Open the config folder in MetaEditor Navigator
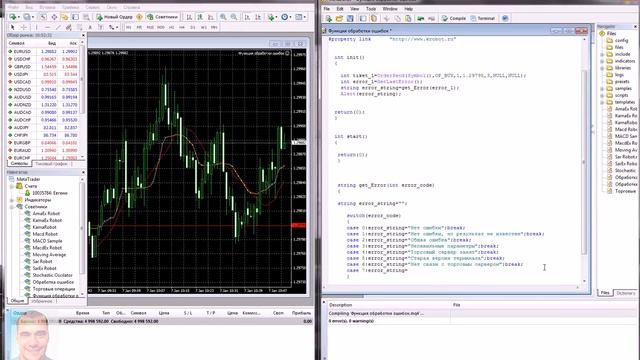The height and width of the screenshot is (360, 640). point(617,40)
